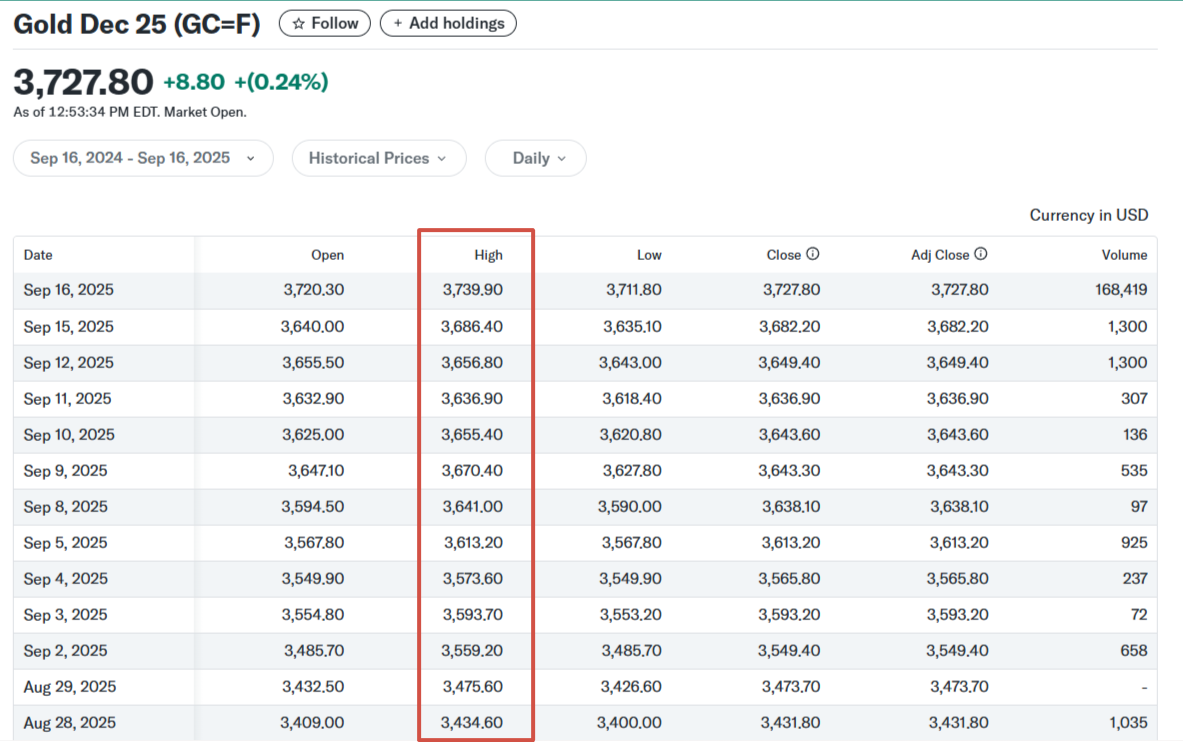The image size is (1183, 742).
Task: Click the plus icon in Add holdings
Action: point(398,23)
